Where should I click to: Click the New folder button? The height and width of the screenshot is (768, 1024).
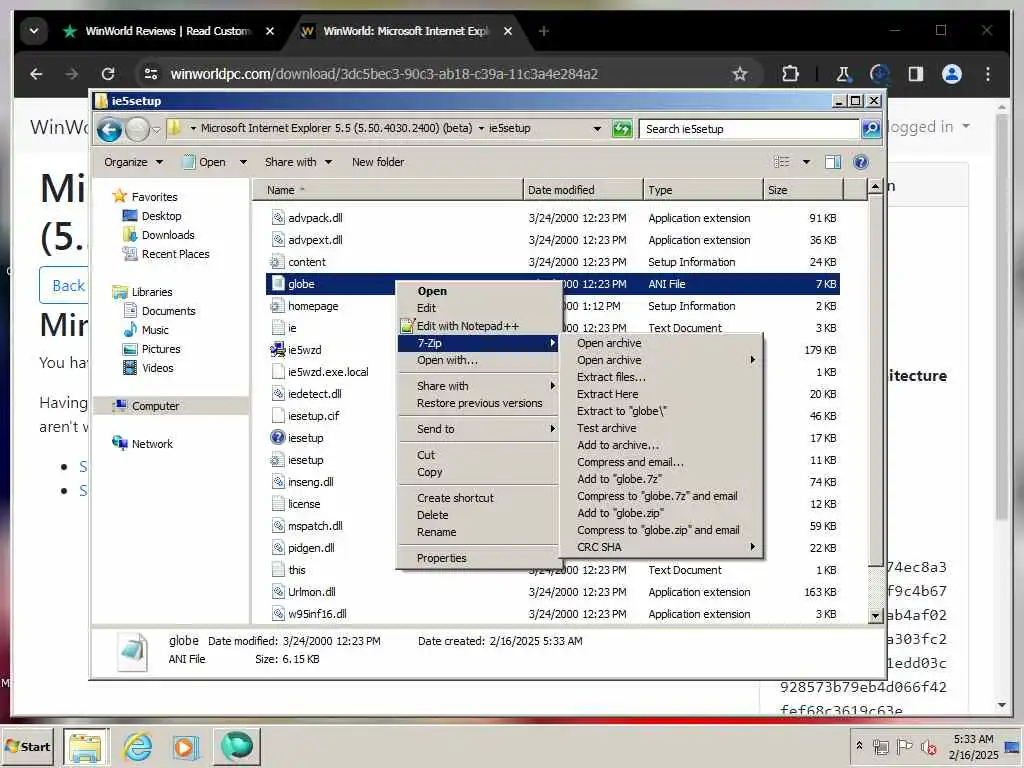pyautogui.click(x=378, y=162)
